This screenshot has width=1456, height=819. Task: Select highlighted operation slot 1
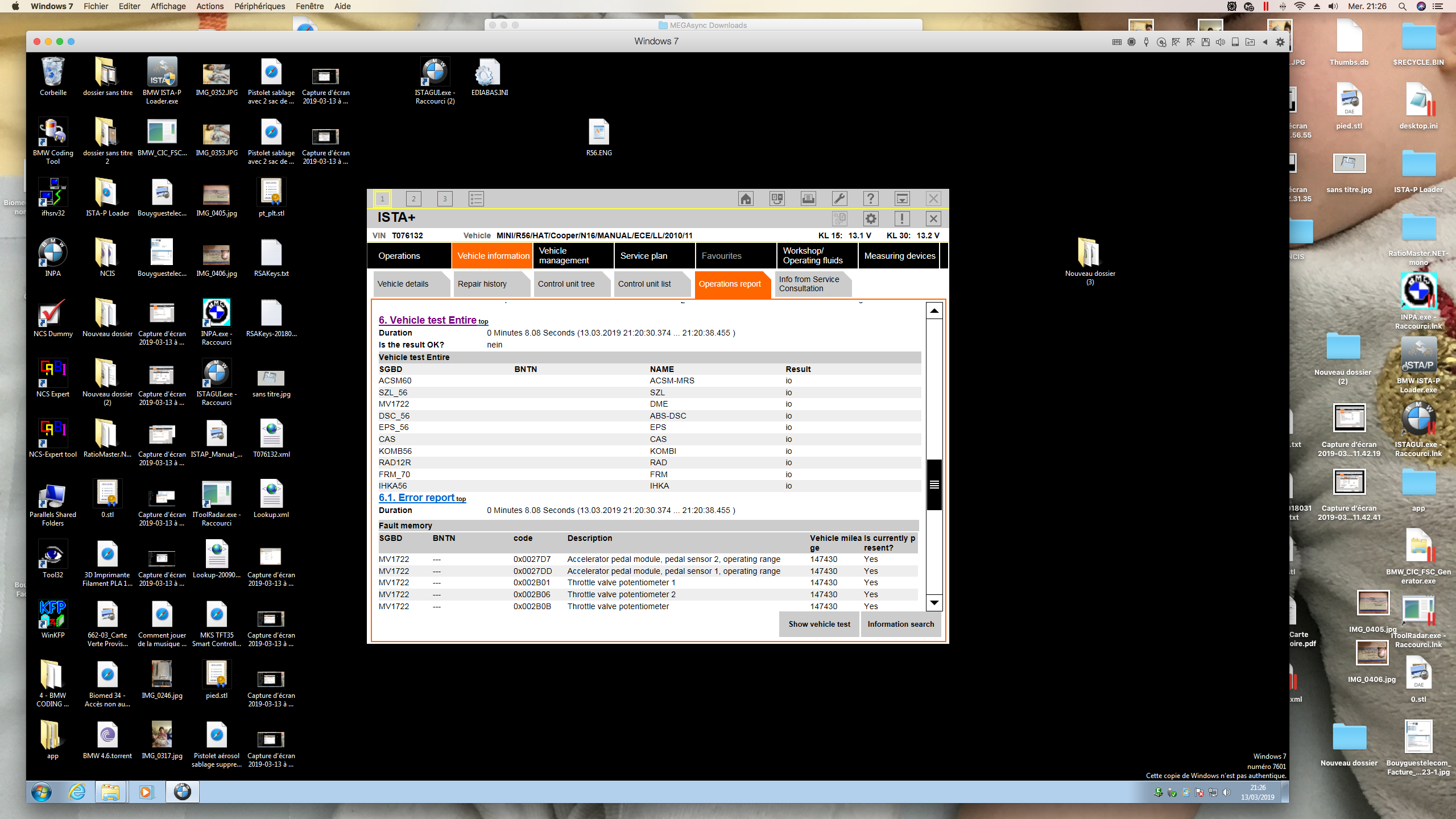(x=382, y=198)
